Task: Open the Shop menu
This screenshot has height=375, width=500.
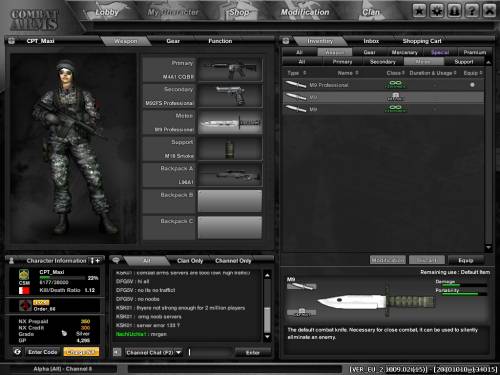Action: click(x=239, y=12)
